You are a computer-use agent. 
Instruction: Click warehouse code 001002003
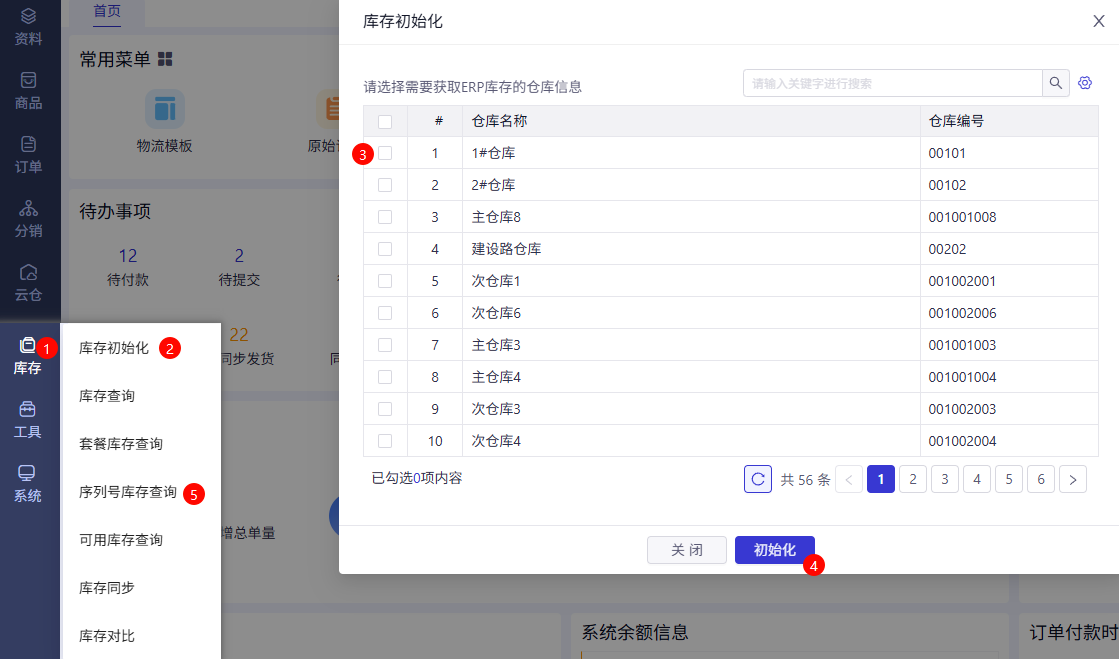click(x=962, y=409)
